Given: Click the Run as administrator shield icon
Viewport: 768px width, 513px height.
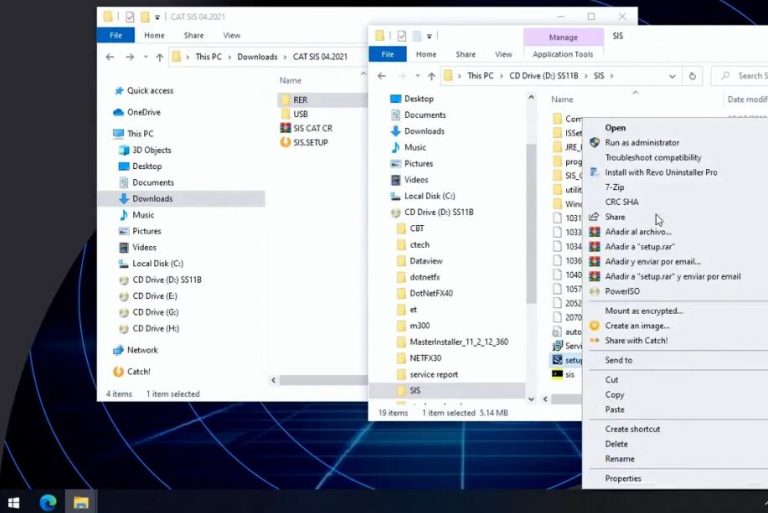Looking at the screenshot, I should coord(594,143).
